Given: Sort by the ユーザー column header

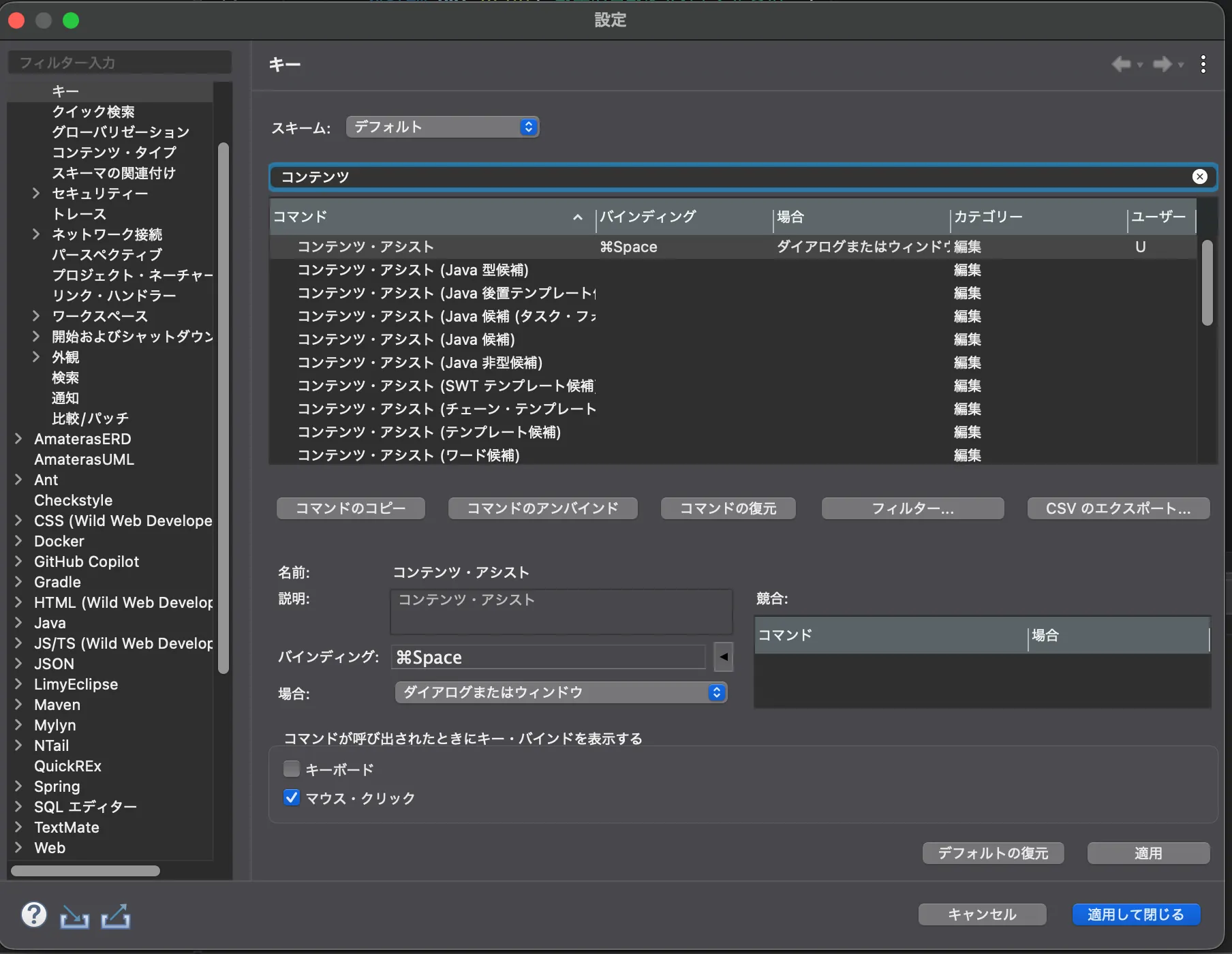Looking at the screenshot, I should pyautogui.click(x=1162, y=217).
